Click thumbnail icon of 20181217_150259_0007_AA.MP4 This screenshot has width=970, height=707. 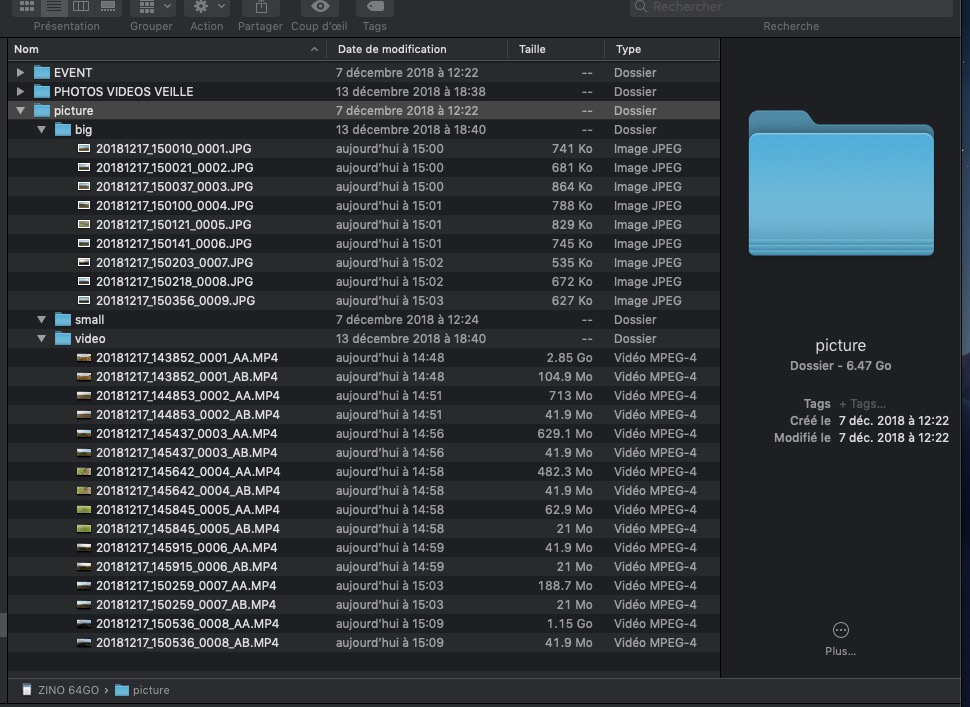click(84, 586)
